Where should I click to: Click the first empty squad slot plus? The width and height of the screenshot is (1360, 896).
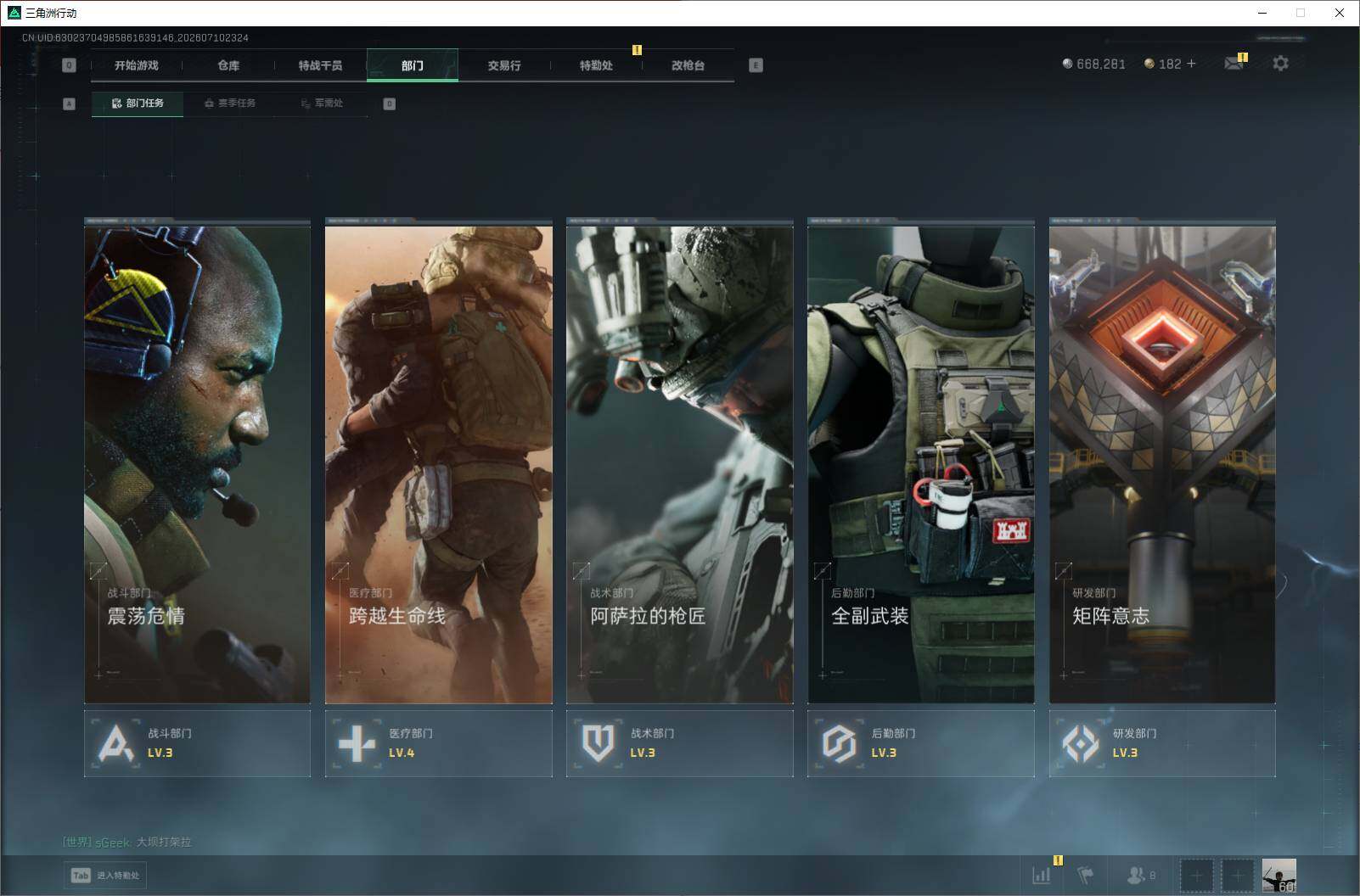click(1196, 875)
